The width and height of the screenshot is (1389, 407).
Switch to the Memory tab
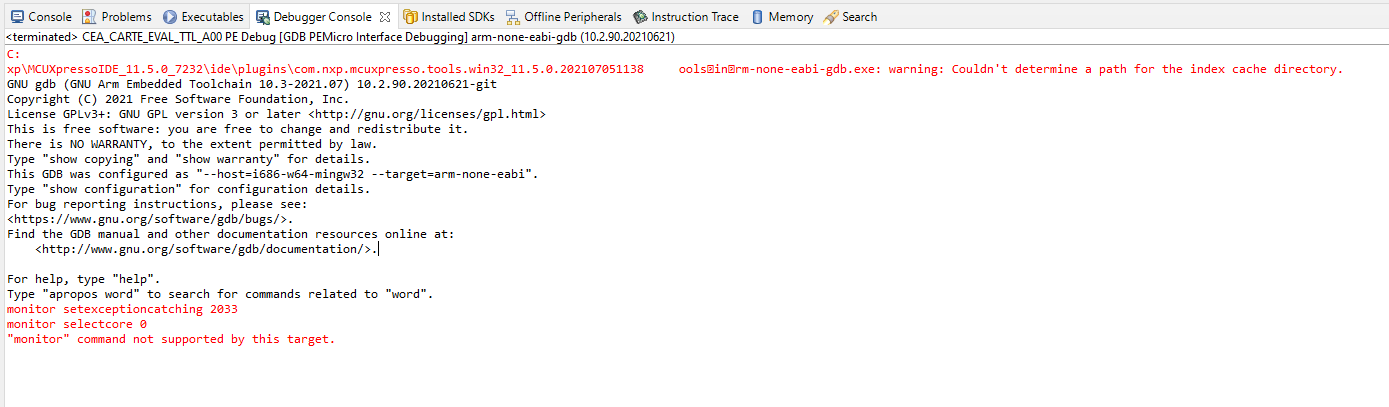tap(790, 17)
